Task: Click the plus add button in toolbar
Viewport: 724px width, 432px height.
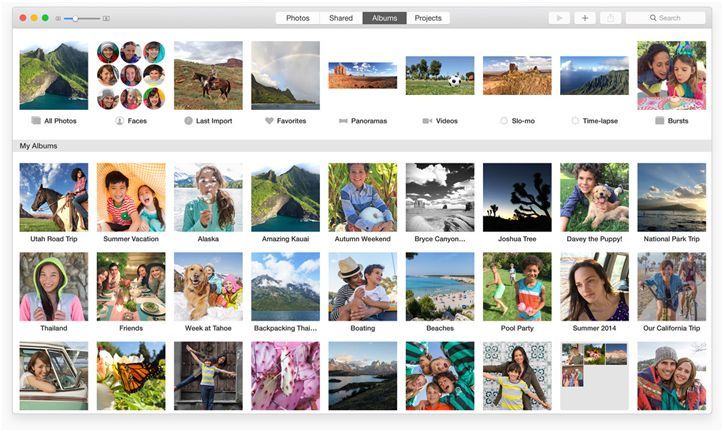Action: [x=585, y=18]
